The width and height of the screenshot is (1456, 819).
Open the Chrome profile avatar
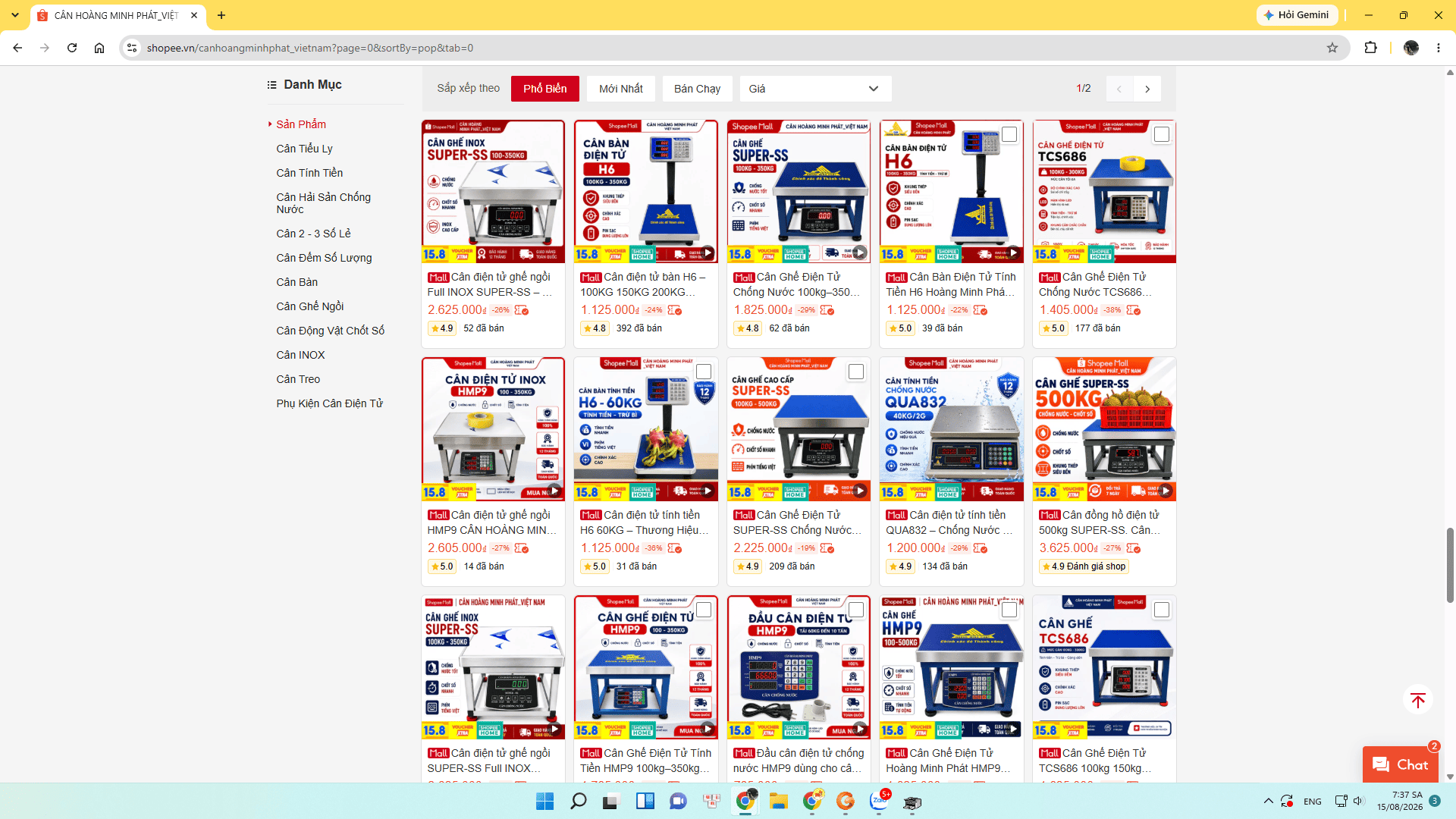pos(1411,48)
